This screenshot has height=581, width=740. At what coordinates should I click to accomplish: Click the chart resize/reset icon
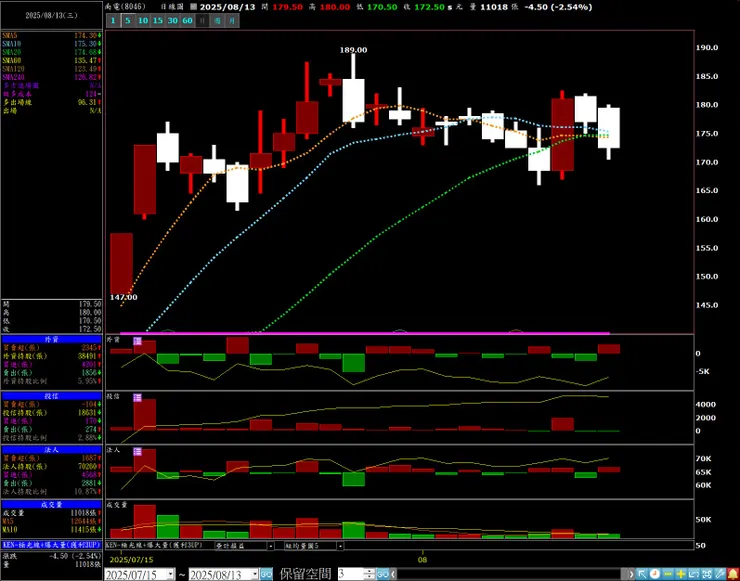pyautogui.click(x=694, y=574)
